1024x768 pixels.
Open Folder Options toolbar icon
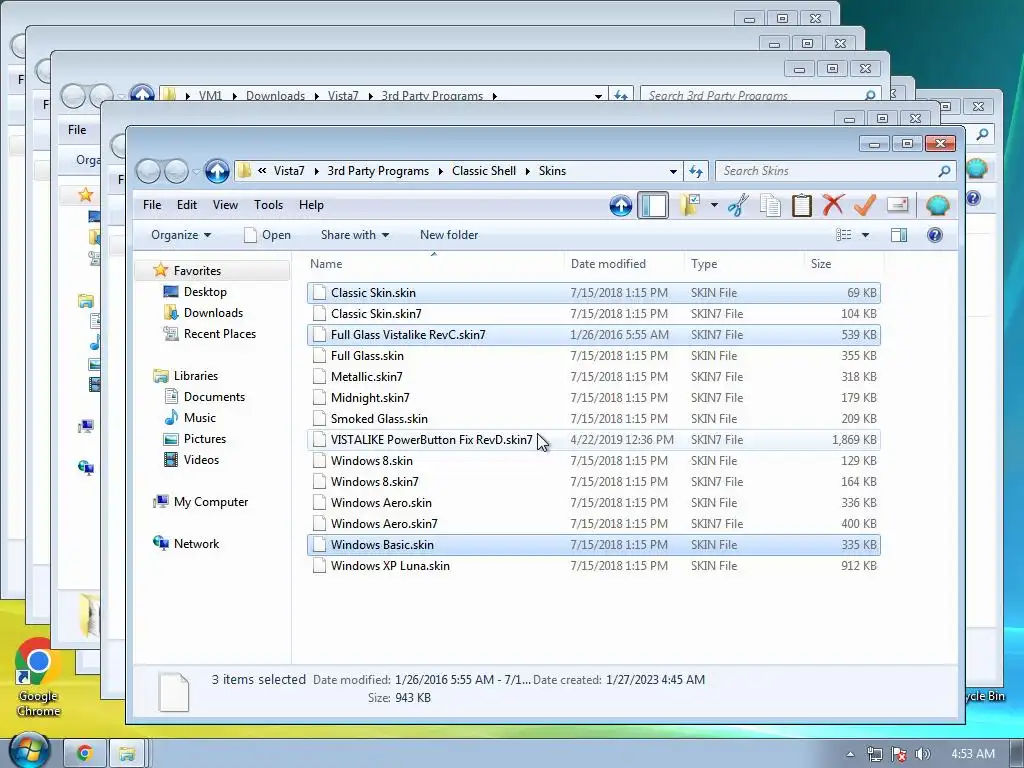[x=690, y=205]
